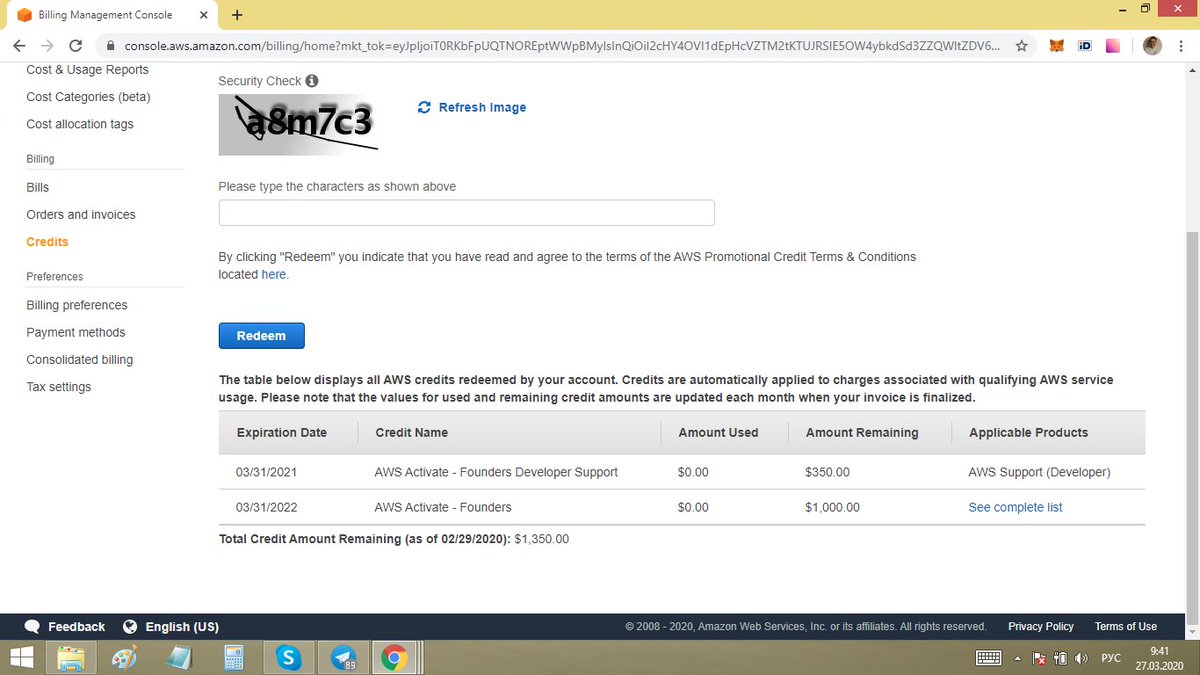Click the Amount Used column header
Screen dimensions: 1200x675
pyautogui.click(x=718, y=433)
